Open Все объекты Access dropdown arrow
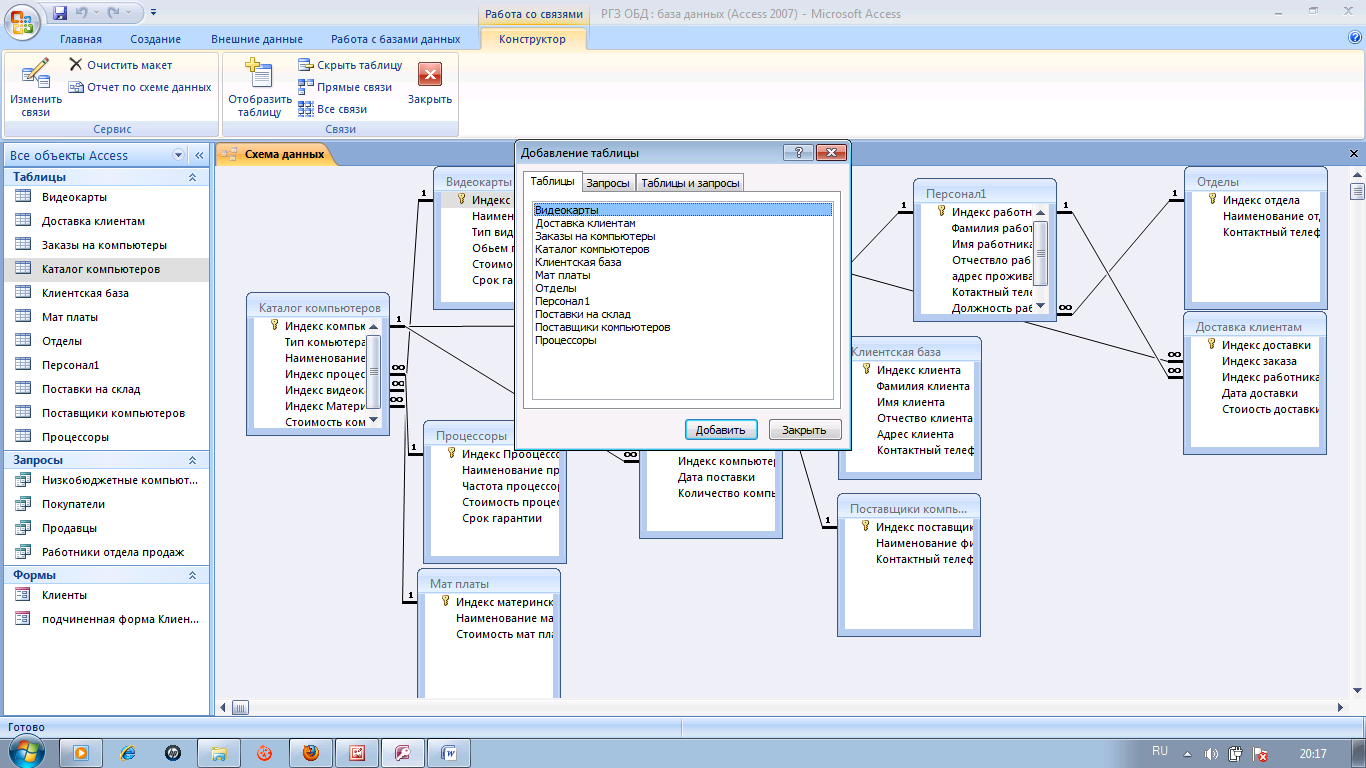 pyautogui.click(x=179, y=155)
